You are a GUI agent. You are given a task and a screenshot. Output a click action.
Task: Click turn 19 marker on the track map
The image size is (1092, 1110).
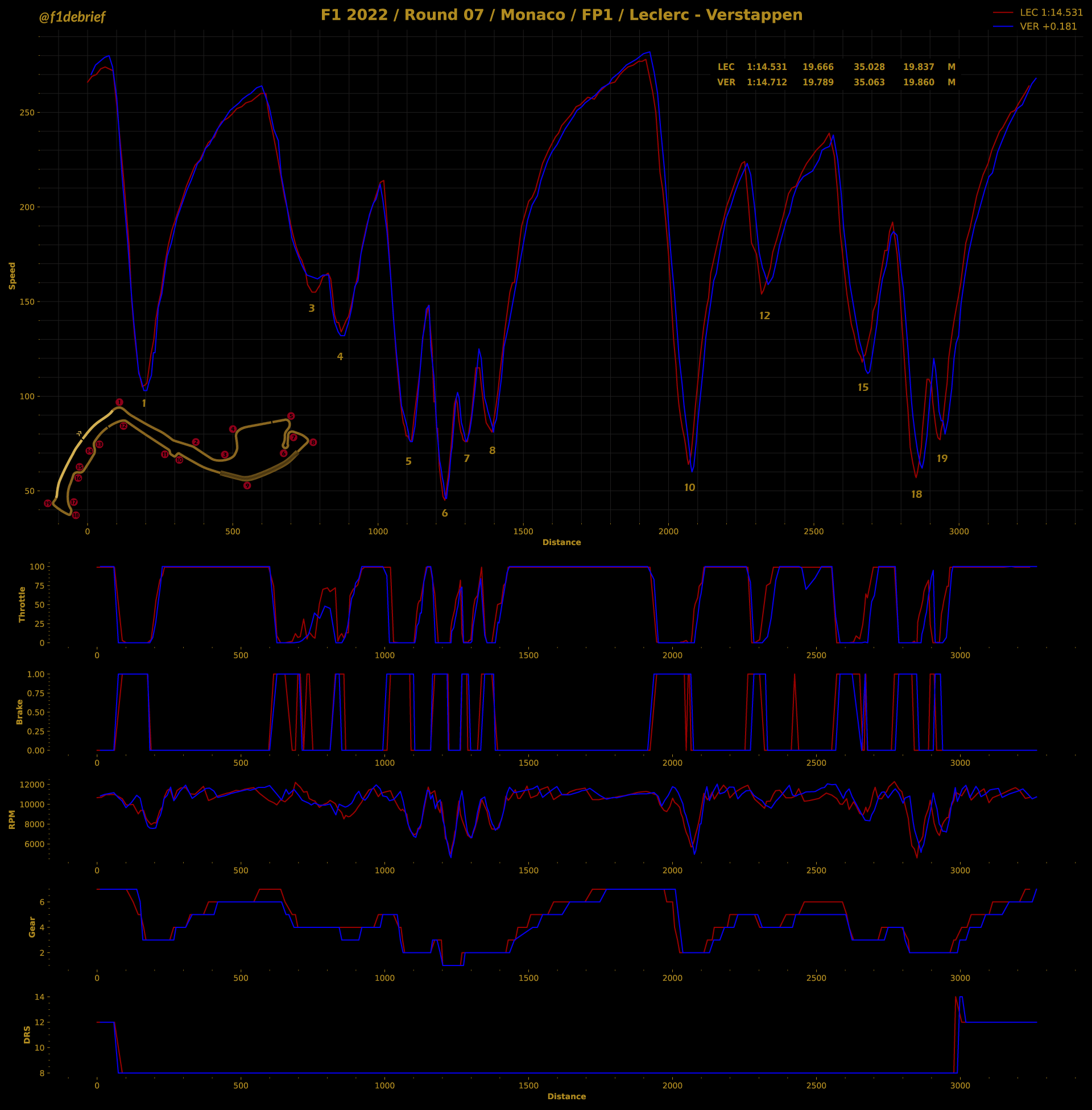click(x=48, y=503)
